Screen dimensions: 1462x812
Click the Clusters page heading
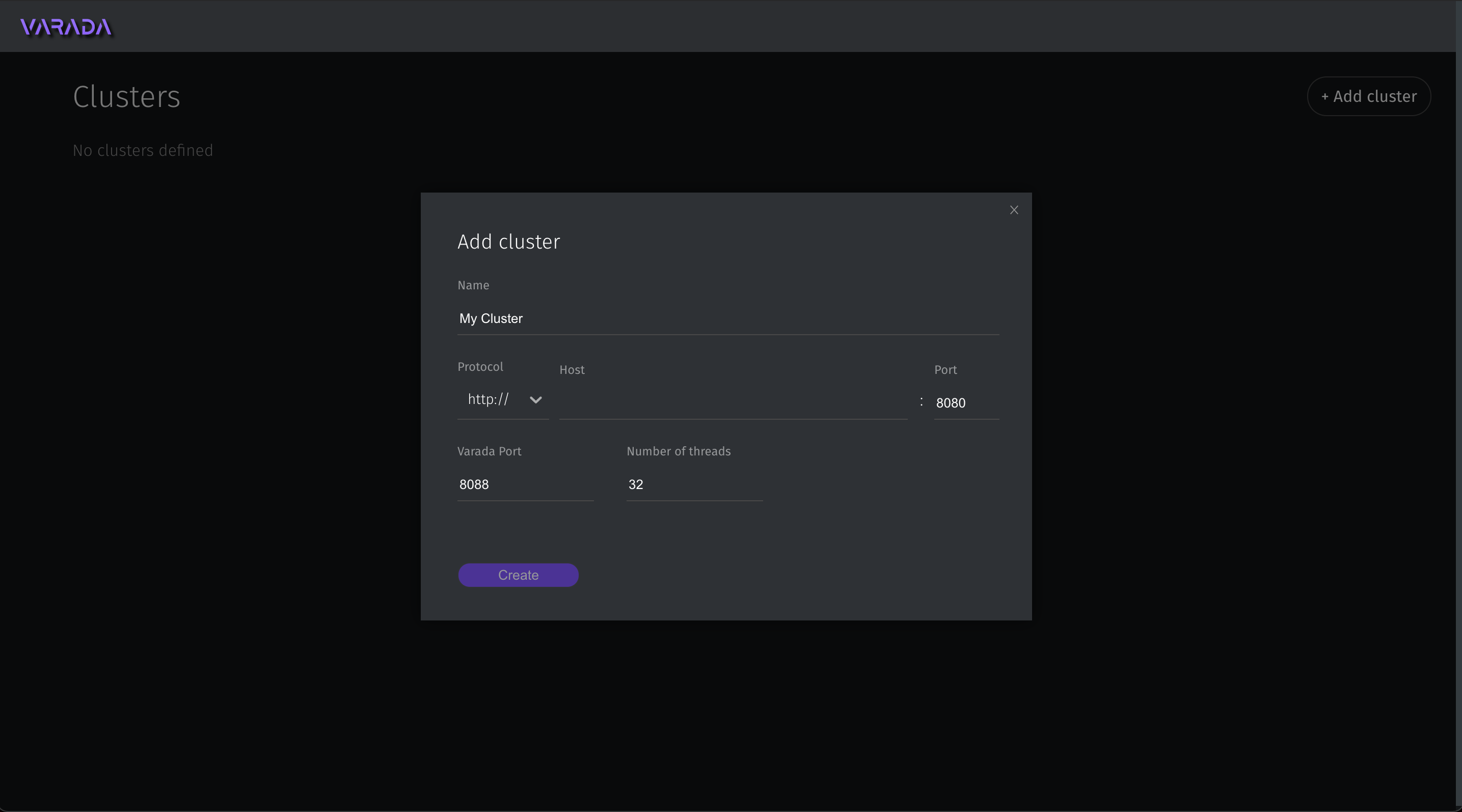click(x=126, y=96)
